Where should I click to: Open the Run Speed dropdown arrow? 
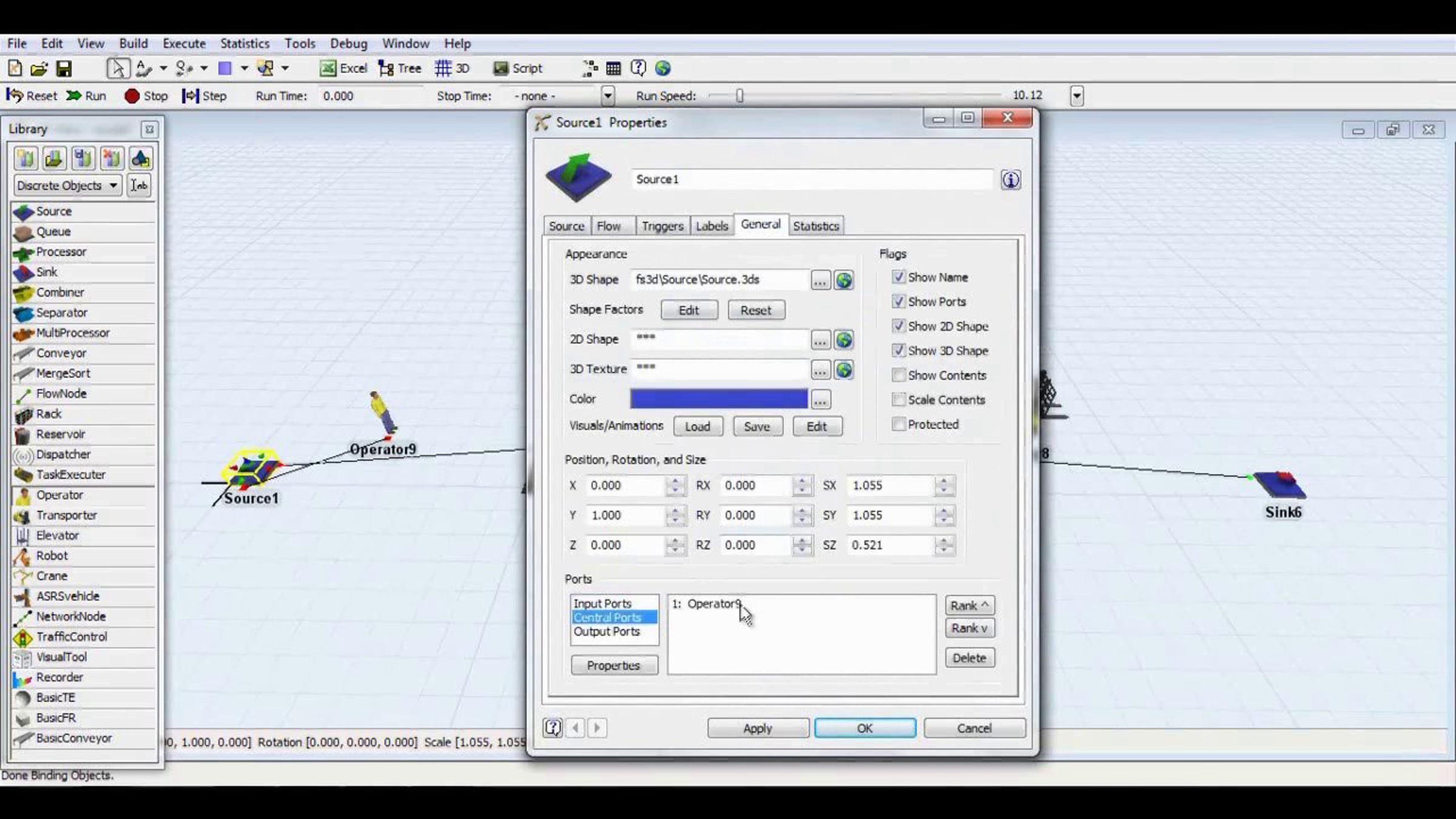(1076, 96)
